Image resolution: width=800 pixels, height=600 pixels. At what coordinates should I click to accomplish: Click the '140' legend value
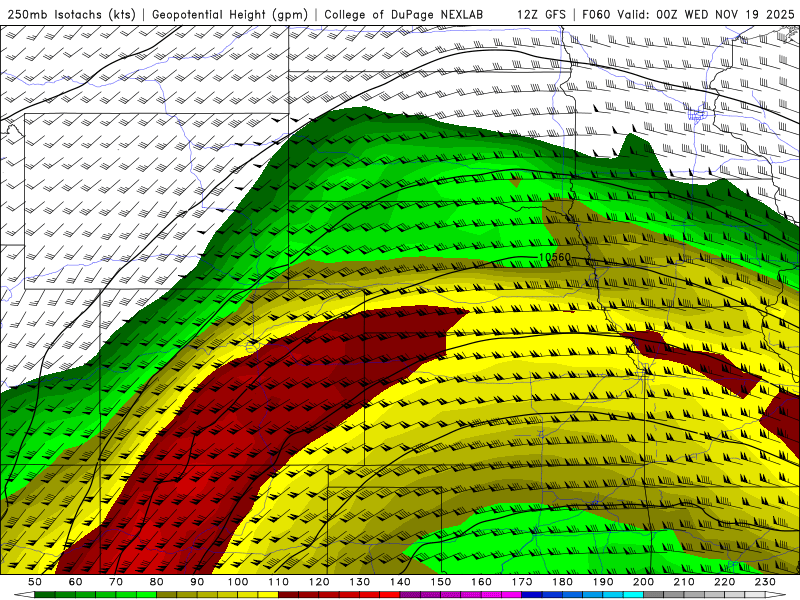[400, 582]
